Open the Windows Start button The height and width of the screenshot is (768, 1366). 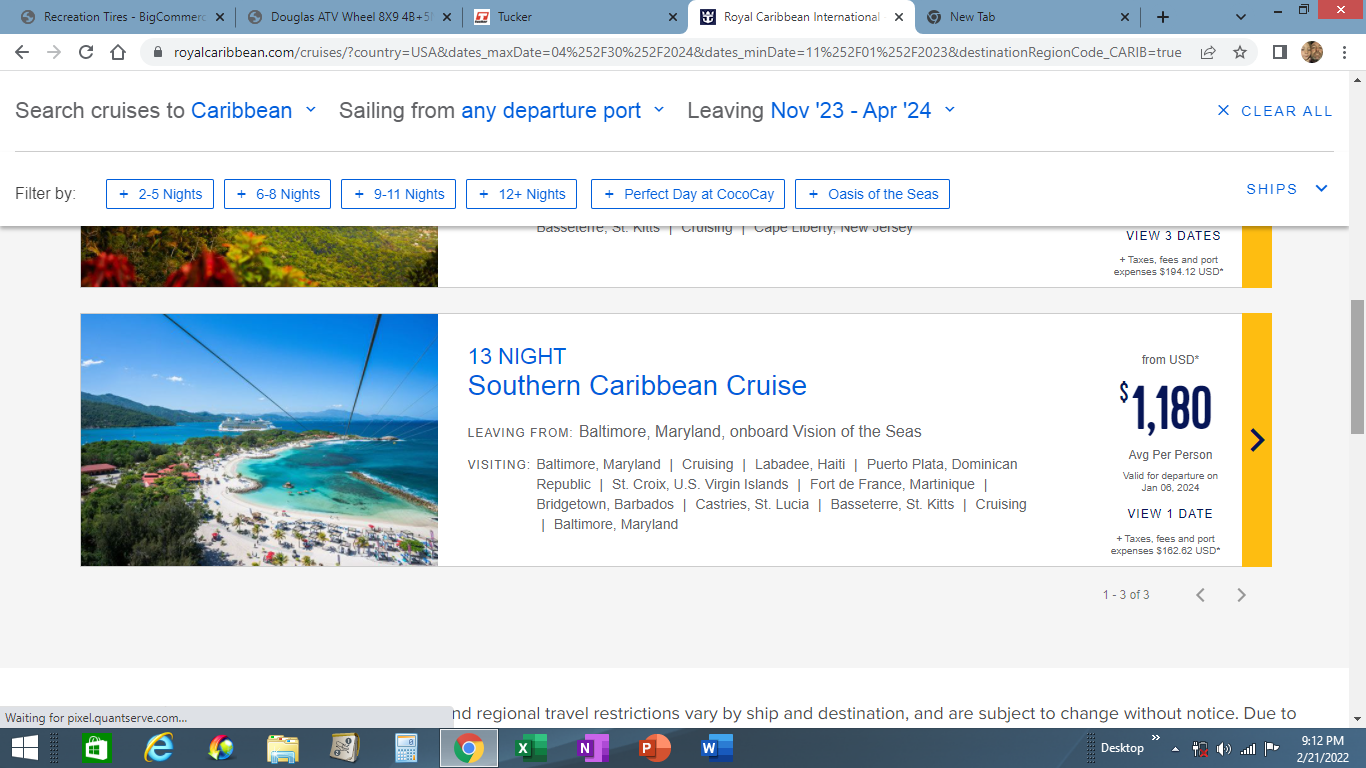(24, 748)
